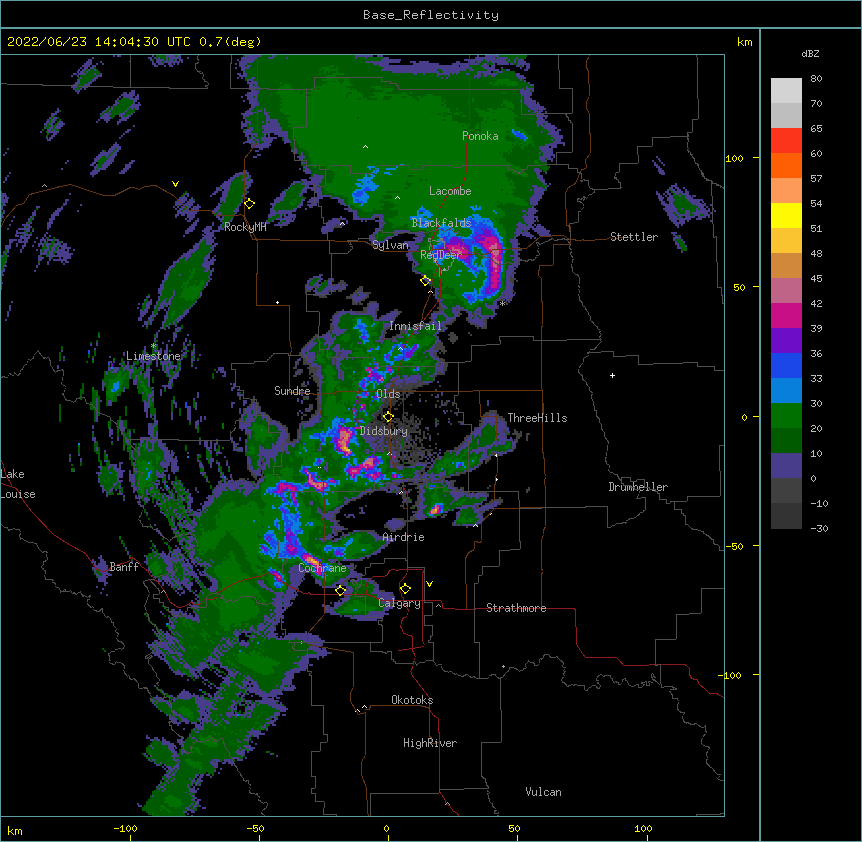
Task: Select the Vulcan label
Action: pyautogui.click(x=543, y=792)
